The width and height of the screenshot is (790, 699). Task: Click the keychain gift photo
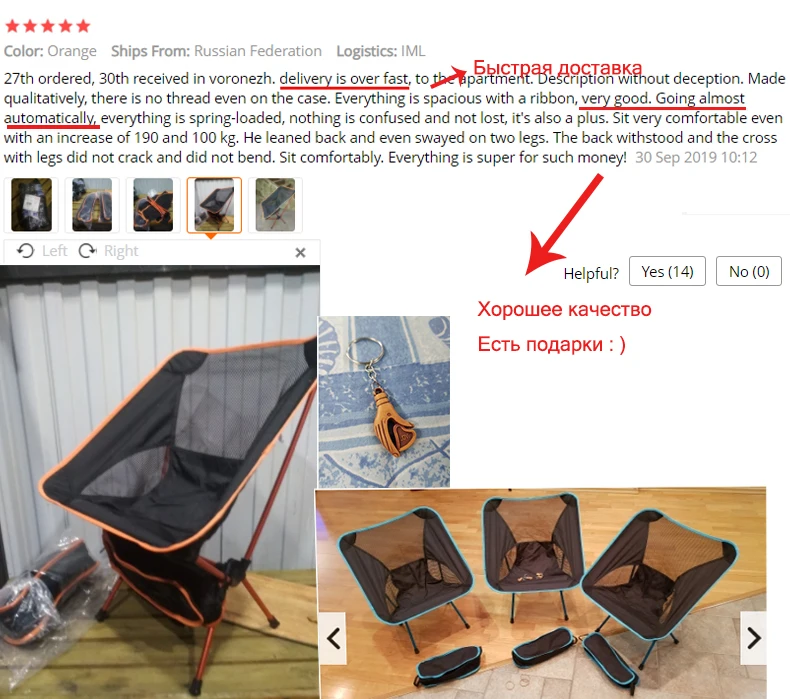pyautogui.click(x=384, y=402)
